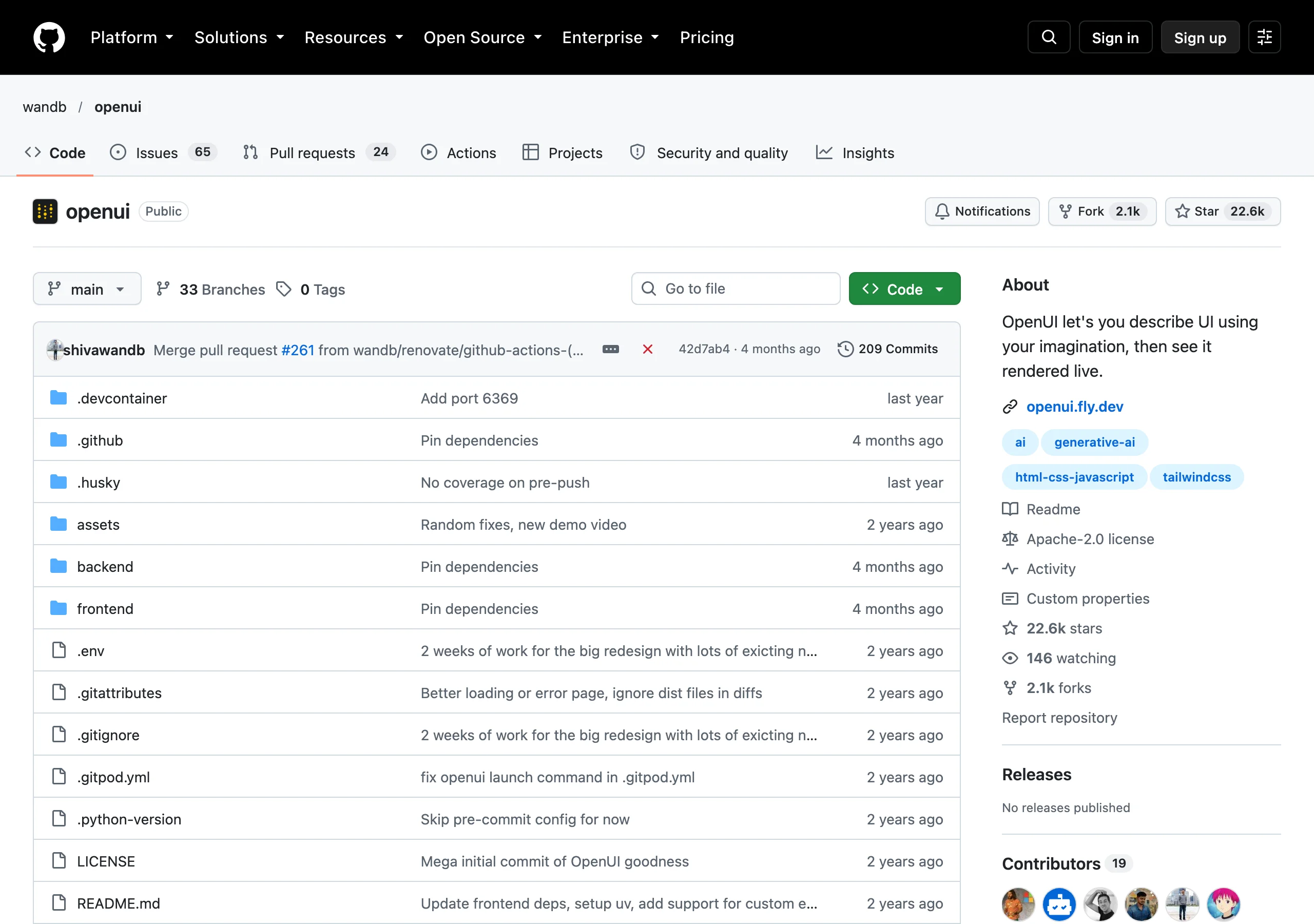1314x924 pixels.
Task: Focus the Go to file field
Action: coord(736,288)
